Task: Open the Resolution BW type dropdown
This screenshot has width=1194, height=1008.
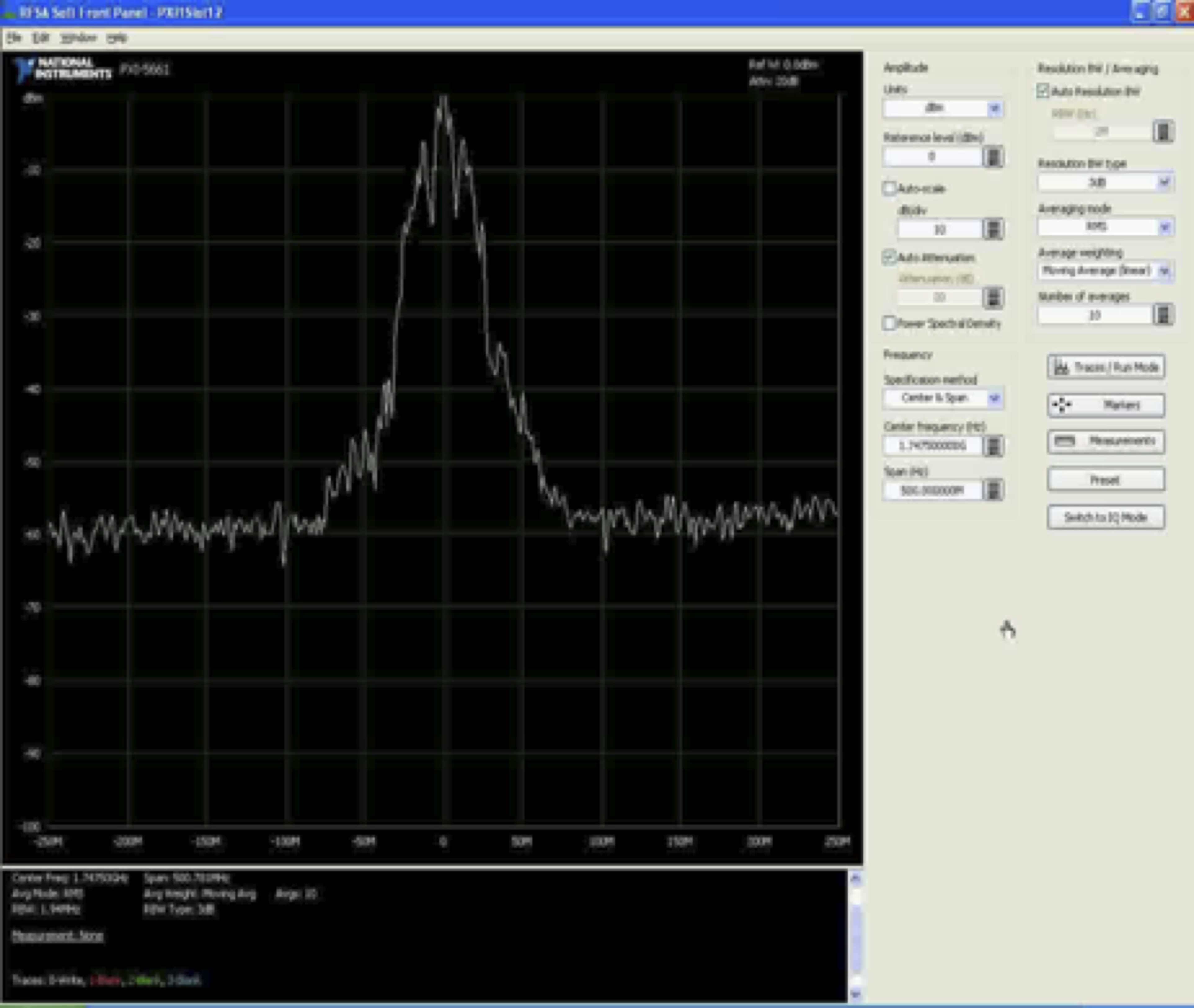Action: [1105, 182]
